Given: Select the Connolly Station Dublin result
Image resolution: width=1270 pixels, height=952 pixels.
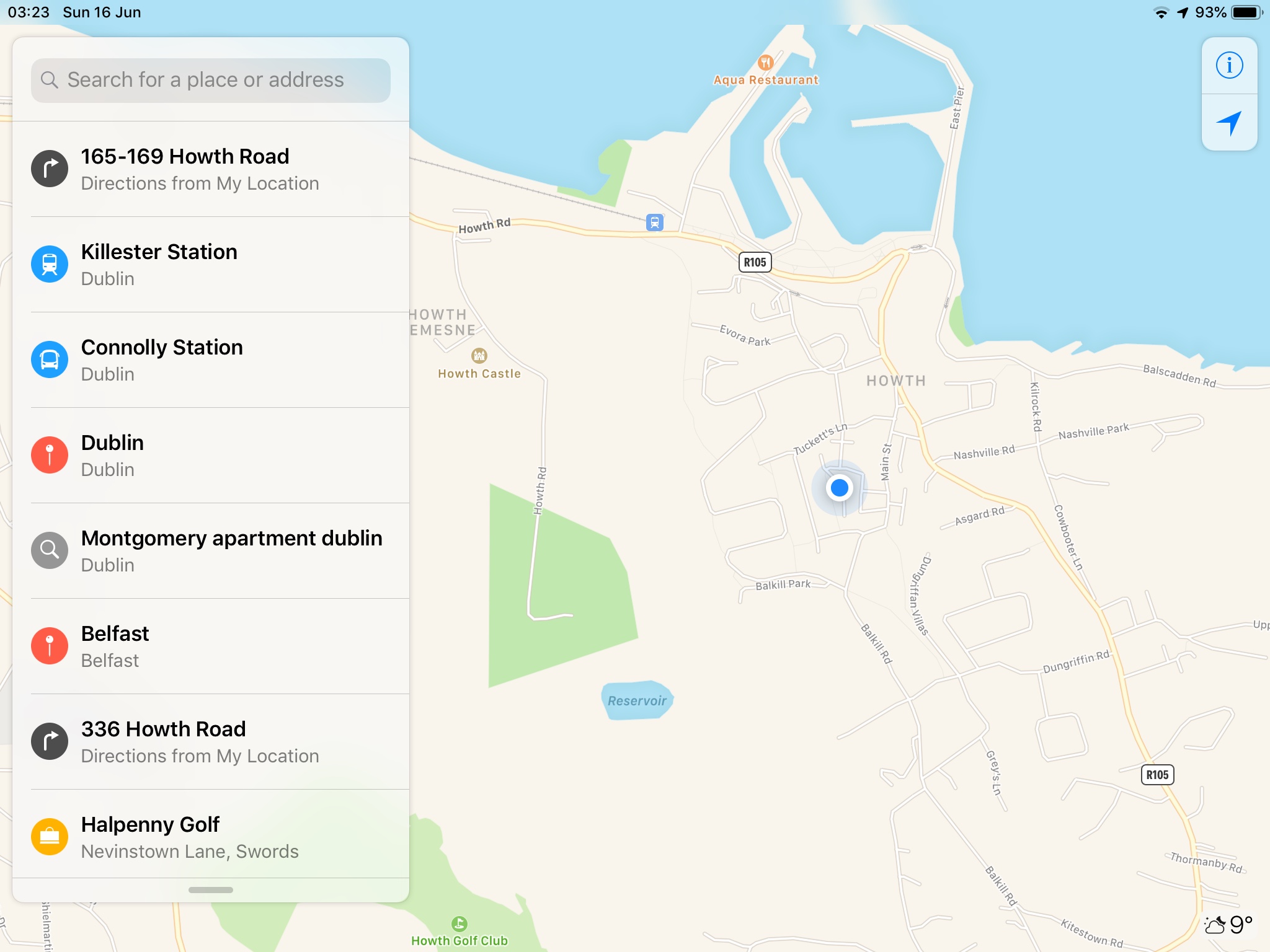Looking at the screenshot, I should [x=211, y=360].
